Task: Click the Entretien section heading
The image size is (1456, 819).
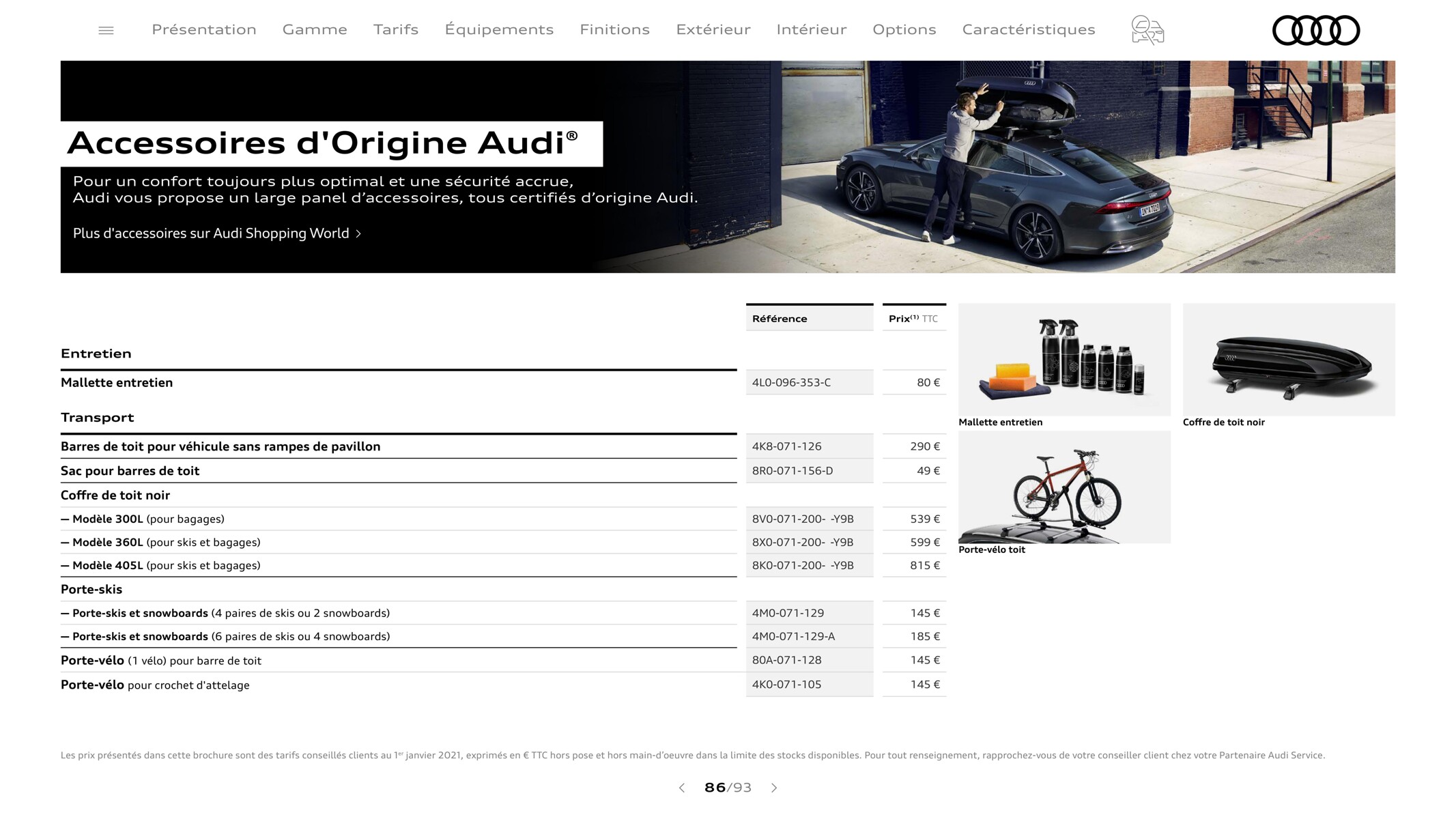Action: coord(96,354)
